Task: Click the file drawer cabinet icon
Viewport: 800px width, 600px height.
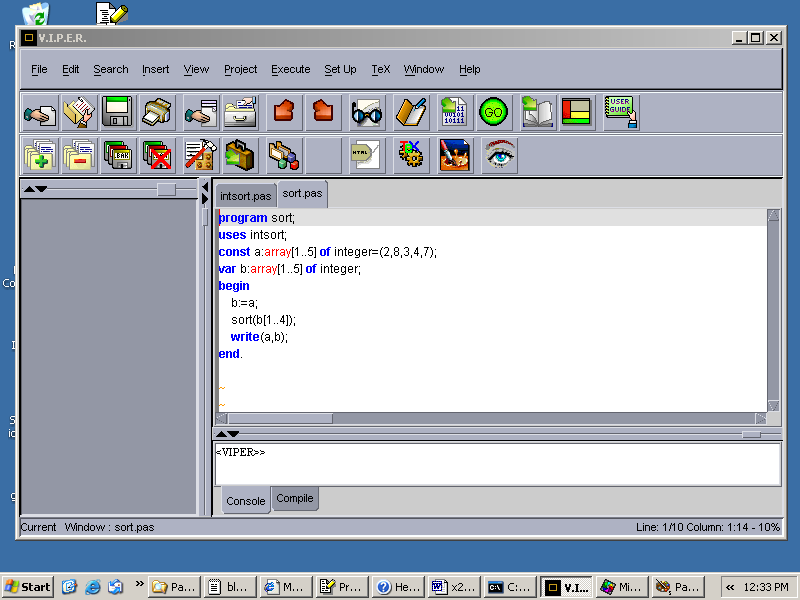Action: pyautogui.click(x=240, y=112)
